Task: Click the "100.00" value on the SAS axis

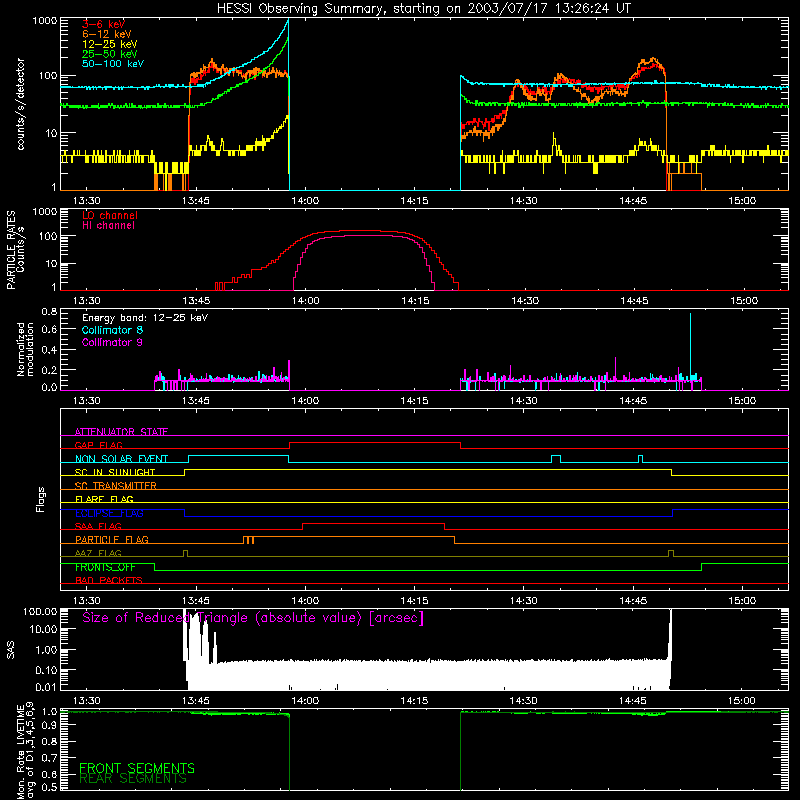Action: pos(40,611)
